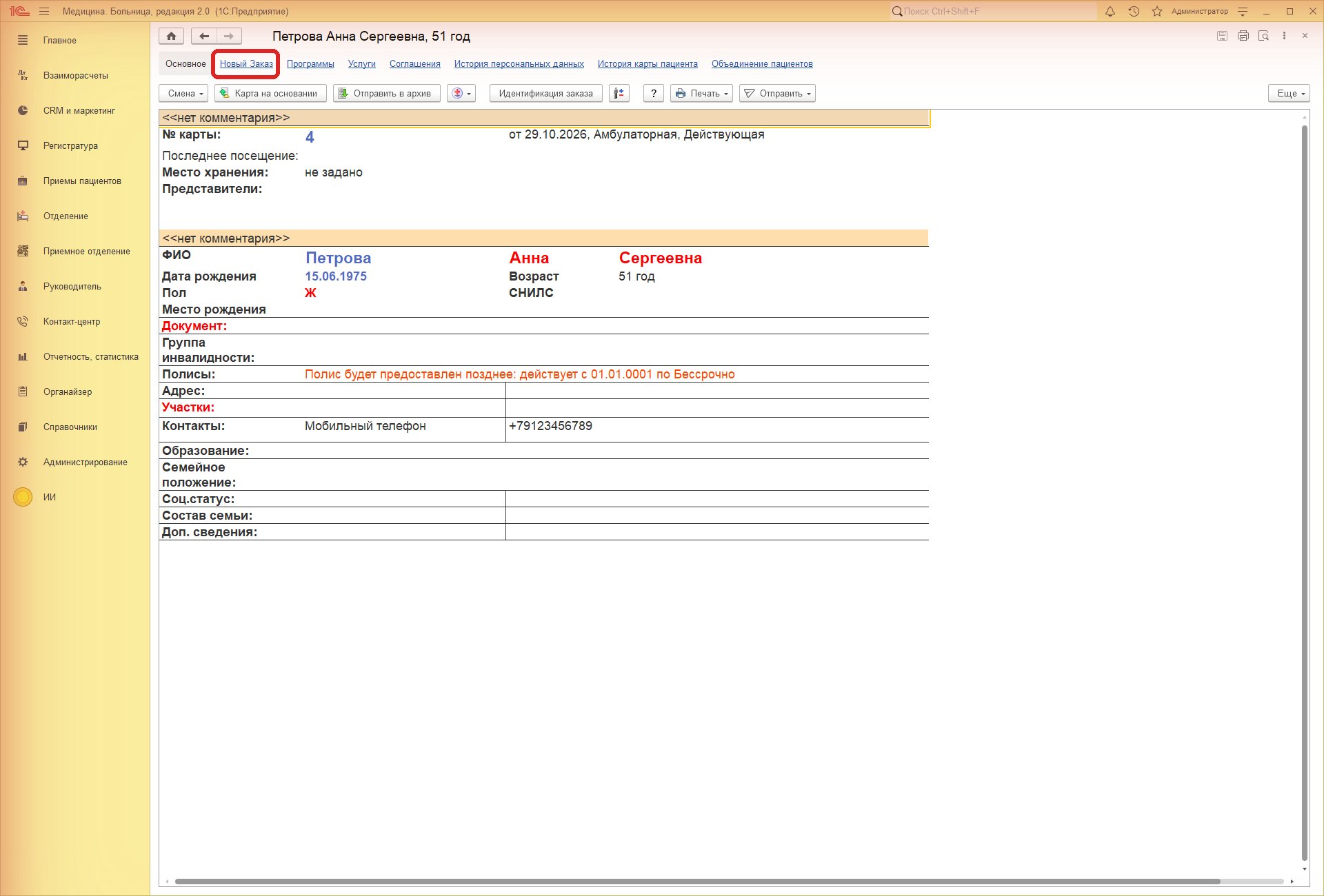1324x896 pixels.
Task: Open notifications bell icon
Action: coord(1110,12)
